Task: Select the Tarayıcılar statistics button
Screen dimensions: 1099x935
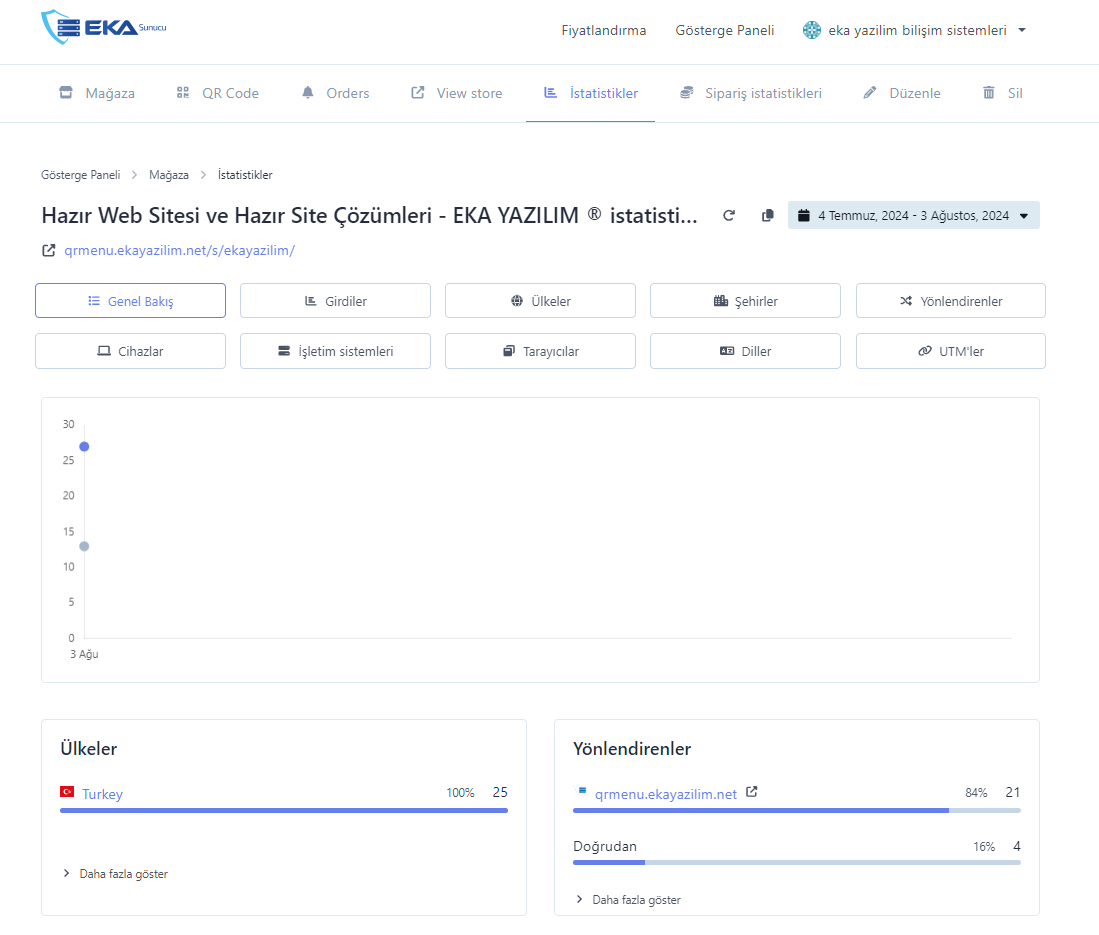Action: coord(540,351)
